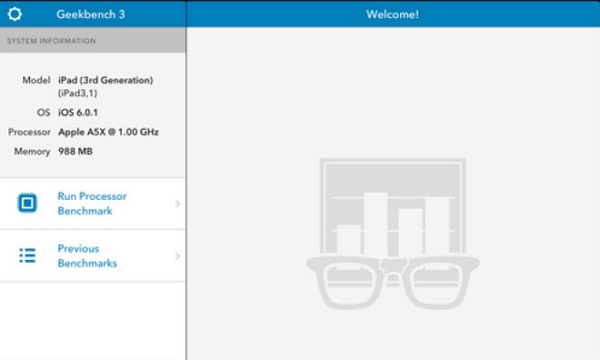Click the list icon beside Previous Benchmarks

tap(27, 256)
